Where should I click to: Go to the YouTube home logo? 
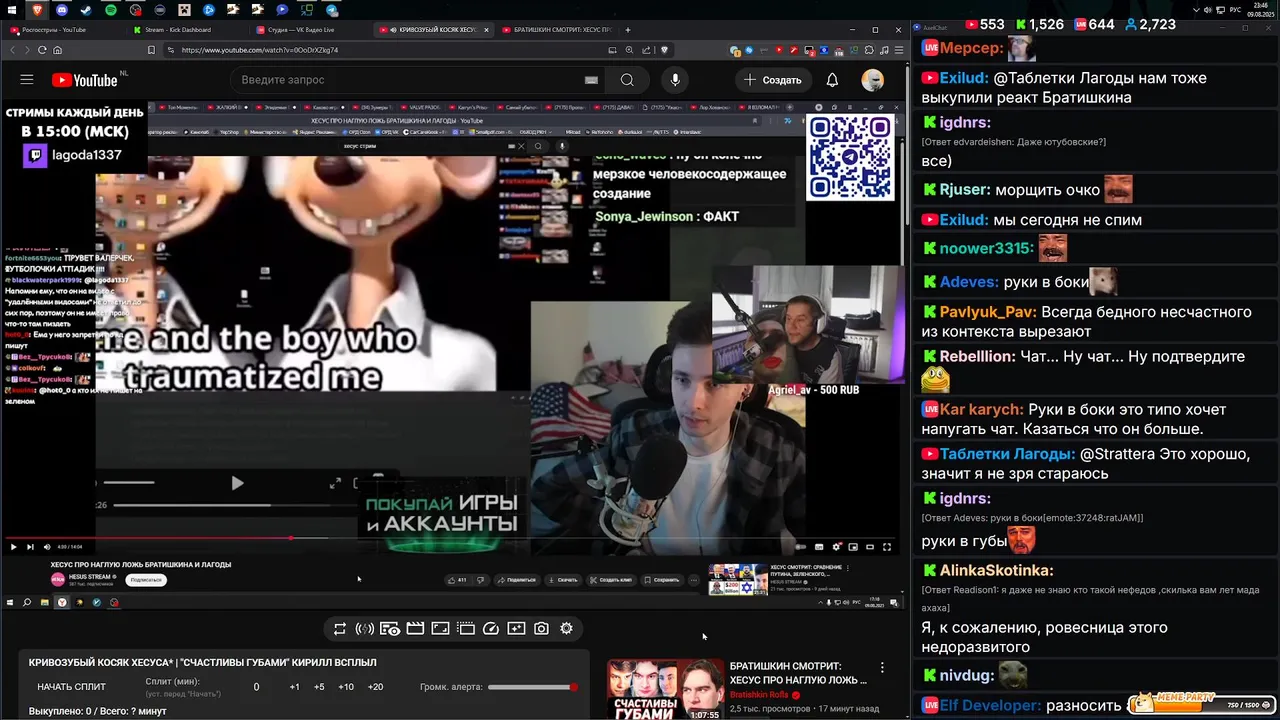85,80
